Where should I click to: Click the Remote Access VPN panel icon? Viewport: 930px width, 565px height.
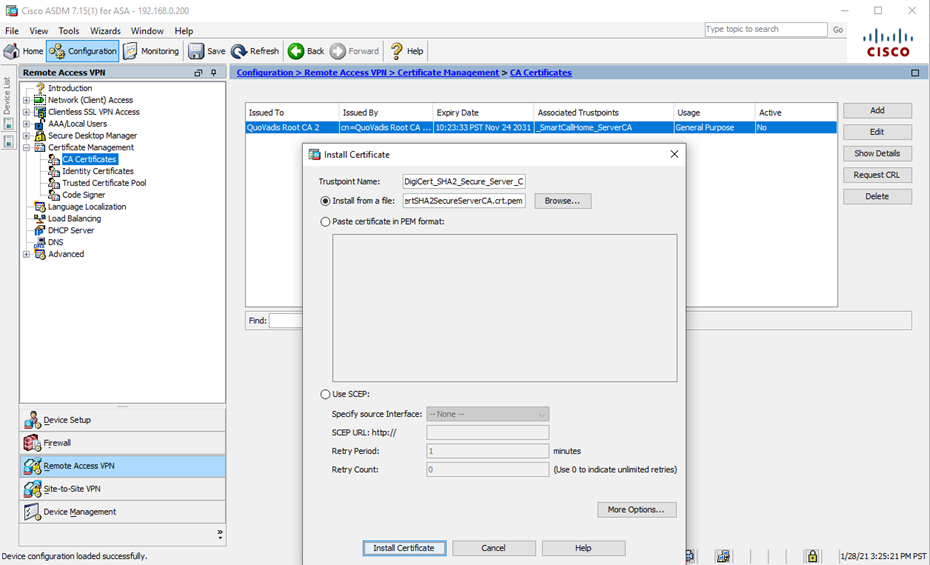tap(32, 466)
